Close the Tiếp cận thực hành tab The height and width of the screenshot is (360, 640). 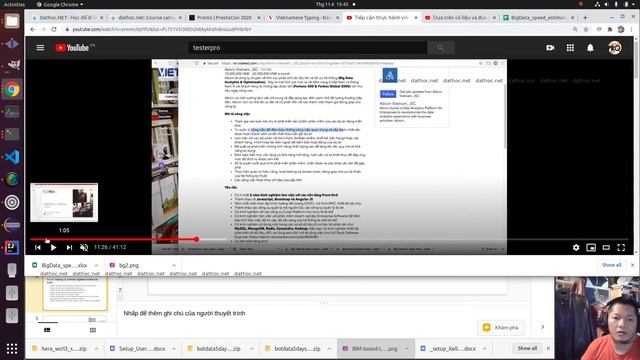click(416, 18)
